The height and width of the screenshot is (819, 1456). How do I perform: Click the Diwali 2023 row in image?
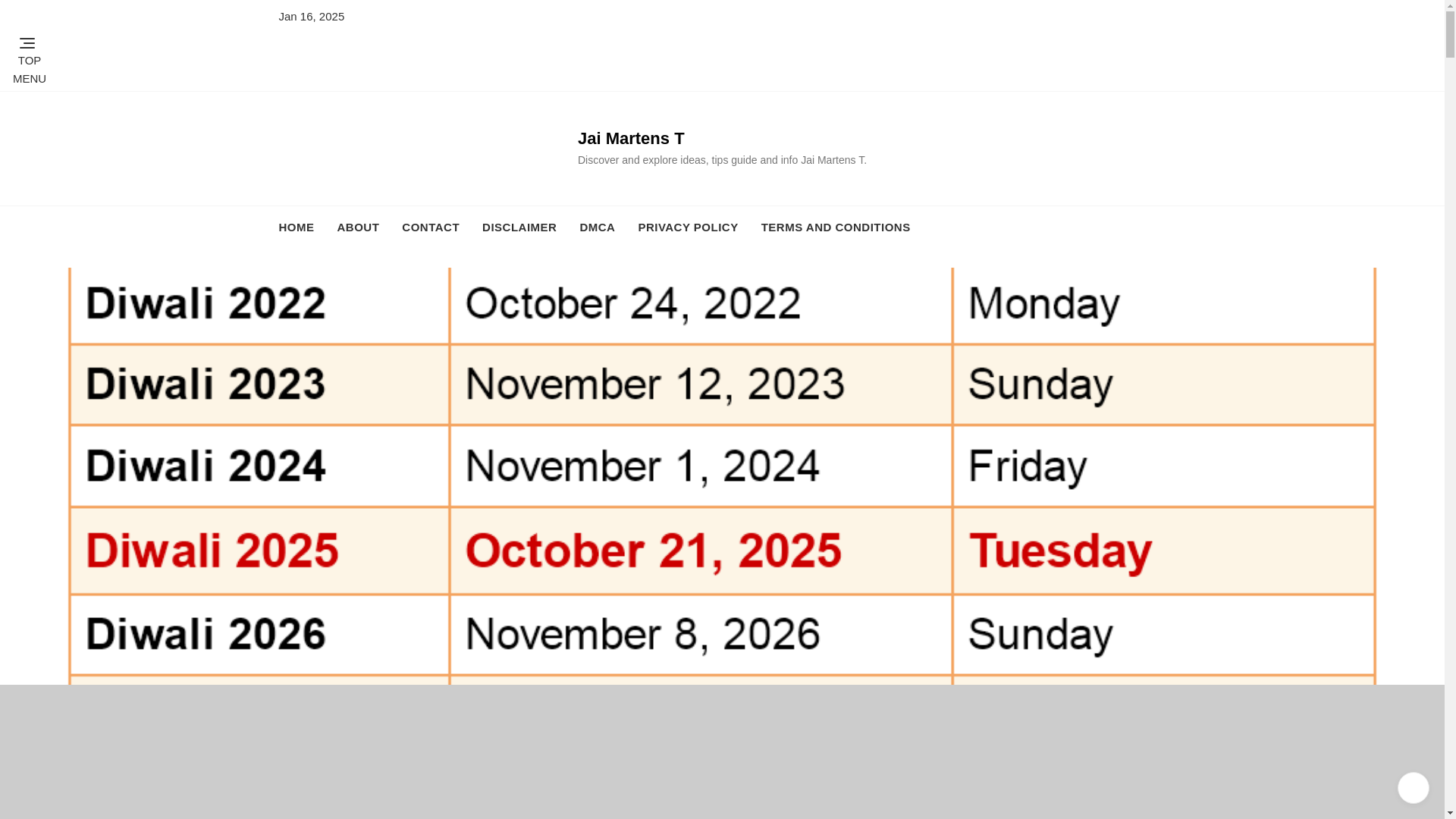[722, 384]
